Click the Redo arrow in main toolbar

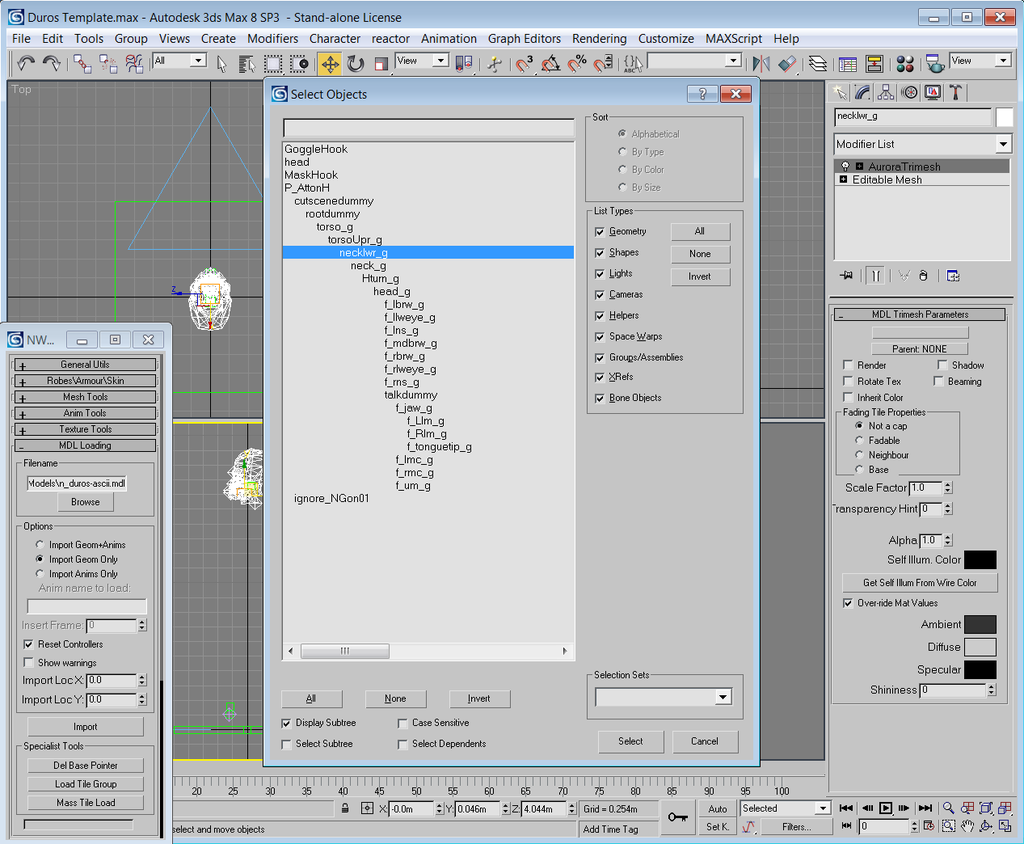(51, 63)
